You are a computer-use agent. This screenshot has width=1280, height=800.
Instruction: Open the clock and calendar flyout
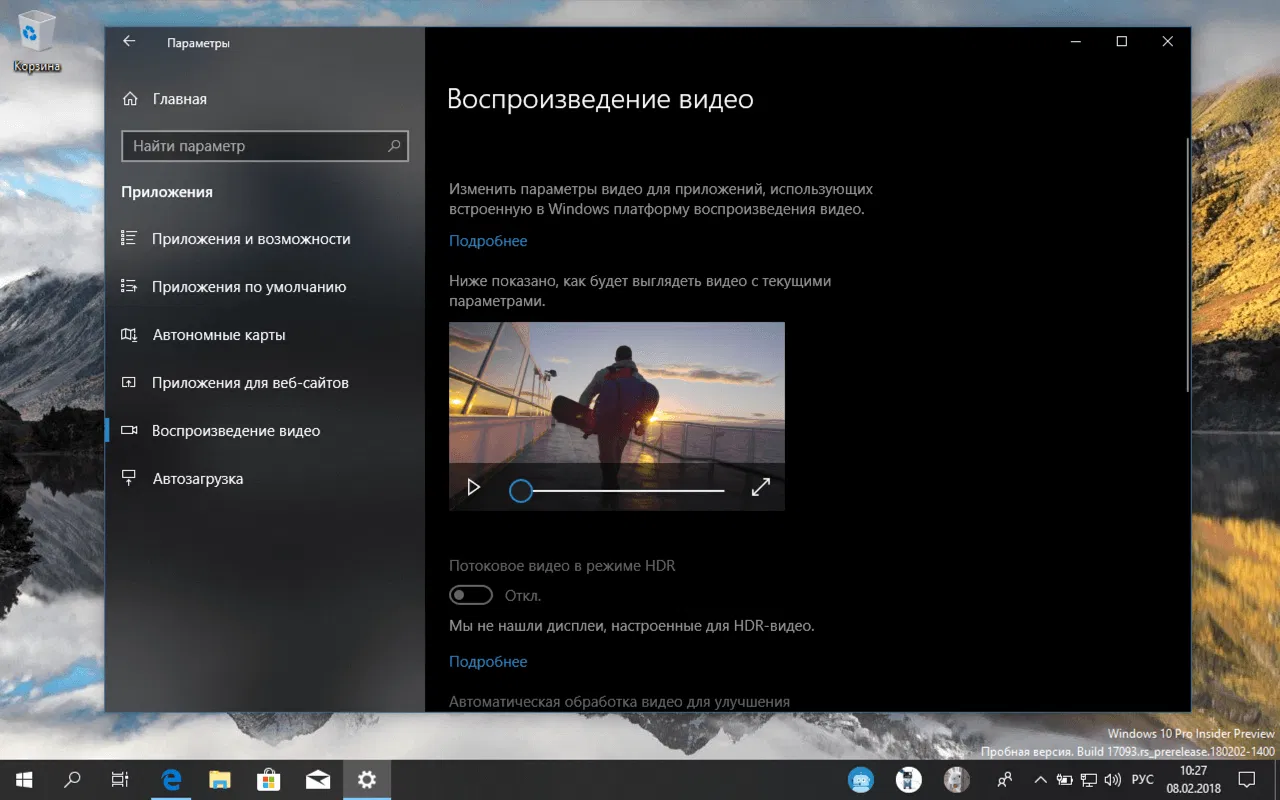[x=1193, y=779]
